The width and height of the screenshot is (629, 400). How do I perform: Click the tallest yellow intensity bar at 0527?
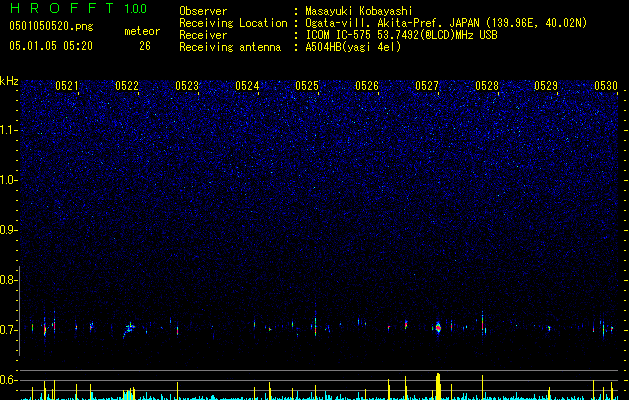(x=438, y=386)
